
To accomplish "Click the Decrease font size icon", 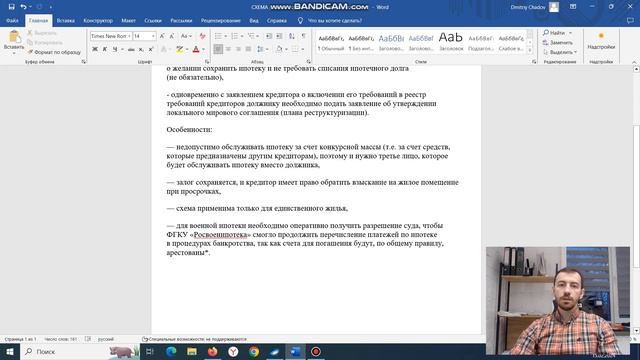I will coord(172,36).
